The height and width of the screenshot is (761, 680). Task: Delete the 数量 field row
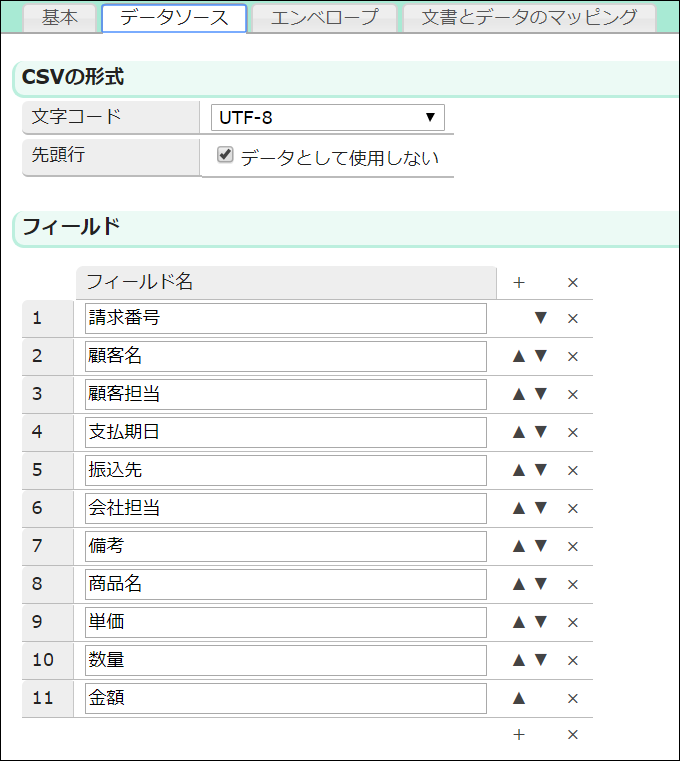573,660
